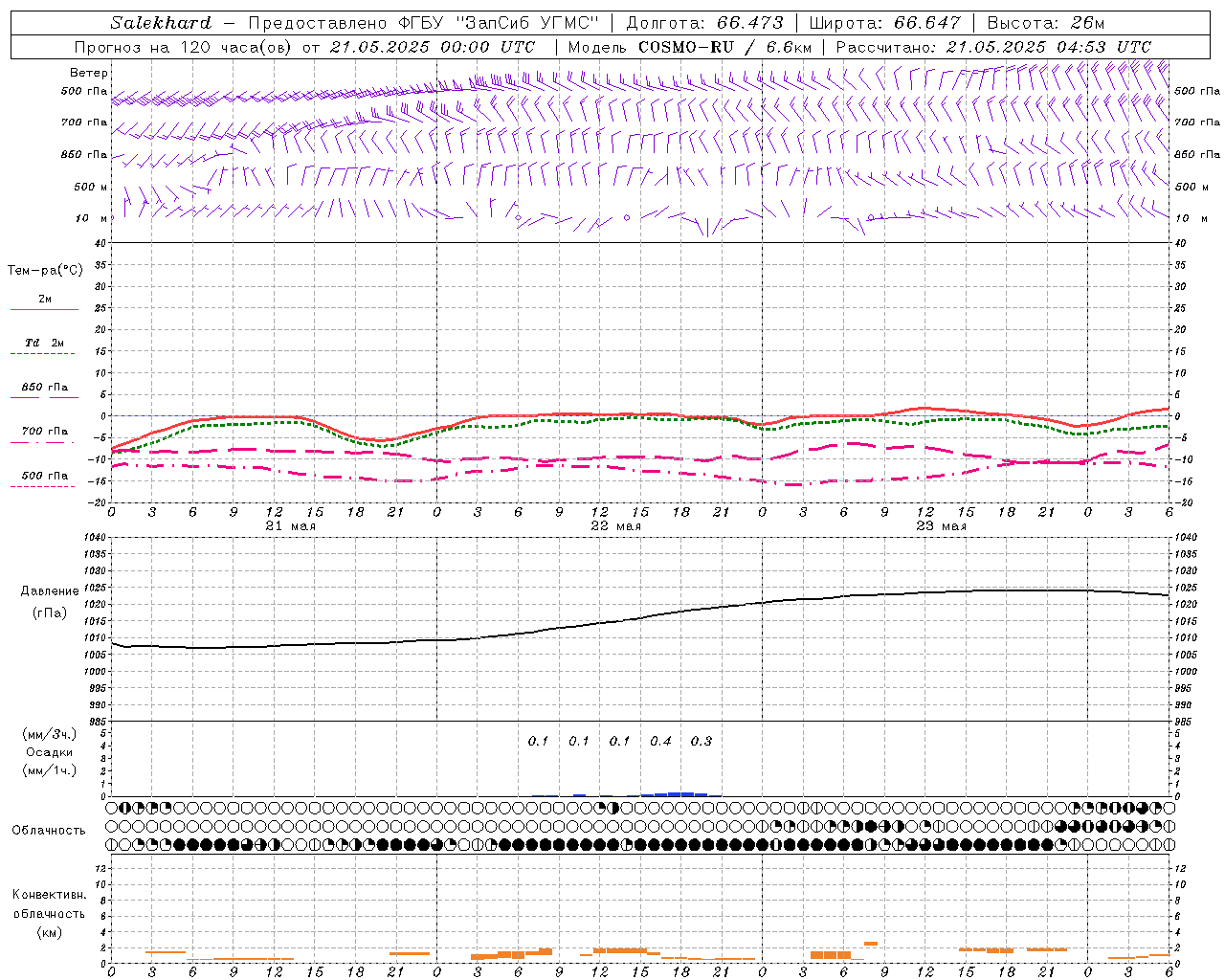Screen dimensions: 1225x980
Task: Click the 10 м wind level label beside Ветер
Action: click(x=92, y=218)
